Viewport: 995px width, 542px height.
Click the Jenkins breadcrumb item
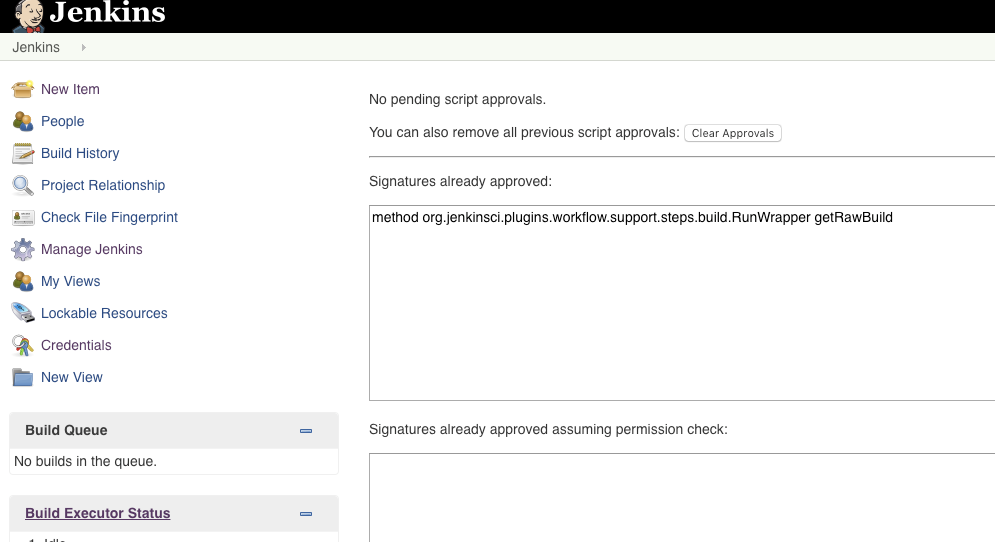tap(36, 47)
